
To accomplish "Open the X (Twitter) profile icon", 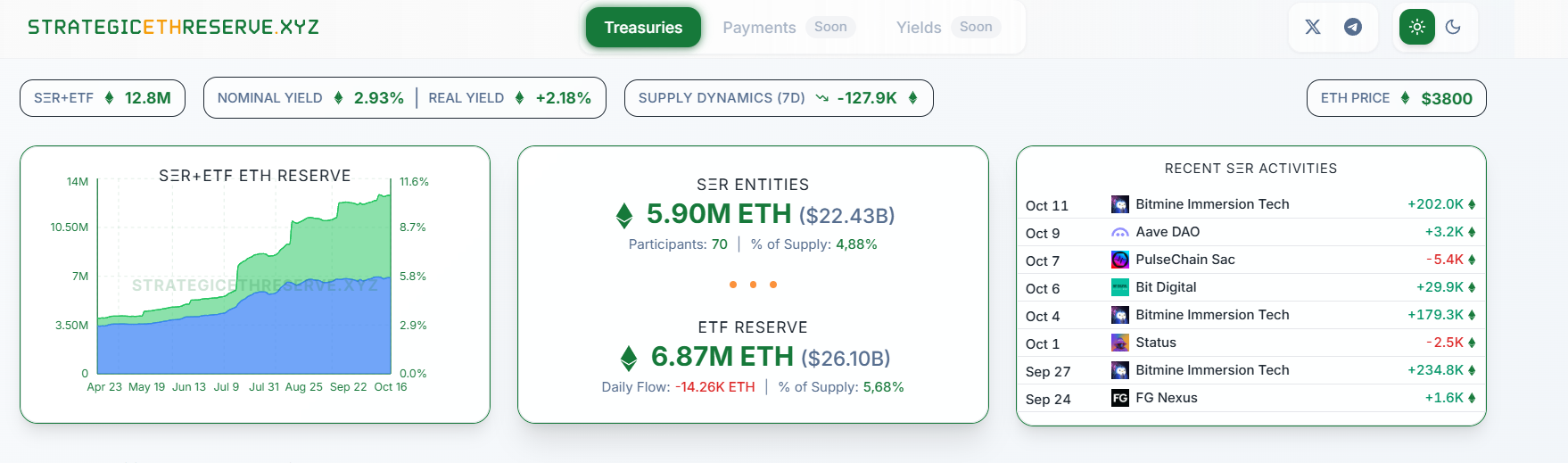I will point(1312,27).
